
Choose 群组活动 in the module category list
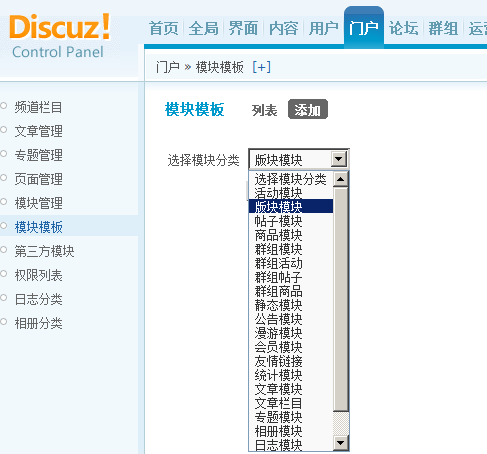[279, 263]
